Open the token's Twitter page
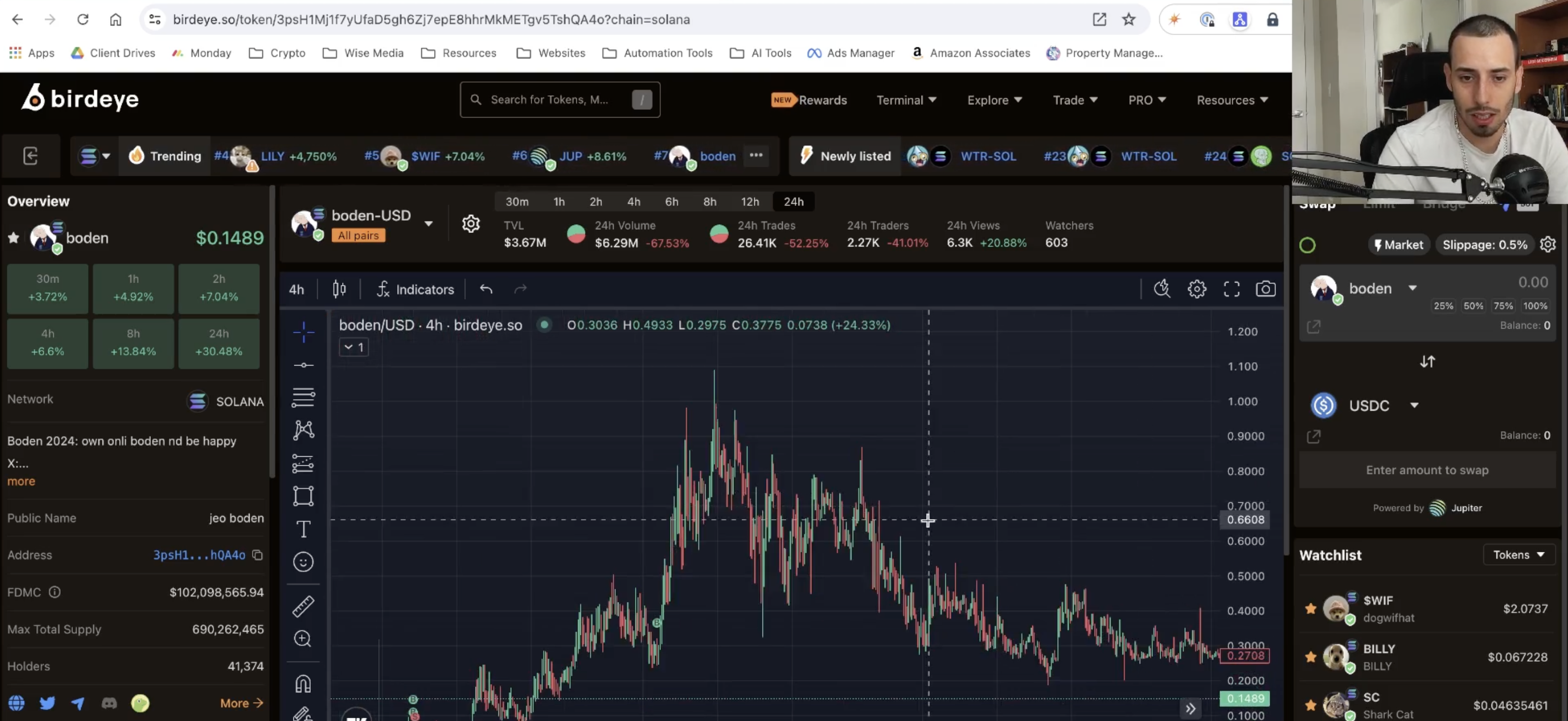This screenshot has width=1568, height=721. [x=47, y=703]
